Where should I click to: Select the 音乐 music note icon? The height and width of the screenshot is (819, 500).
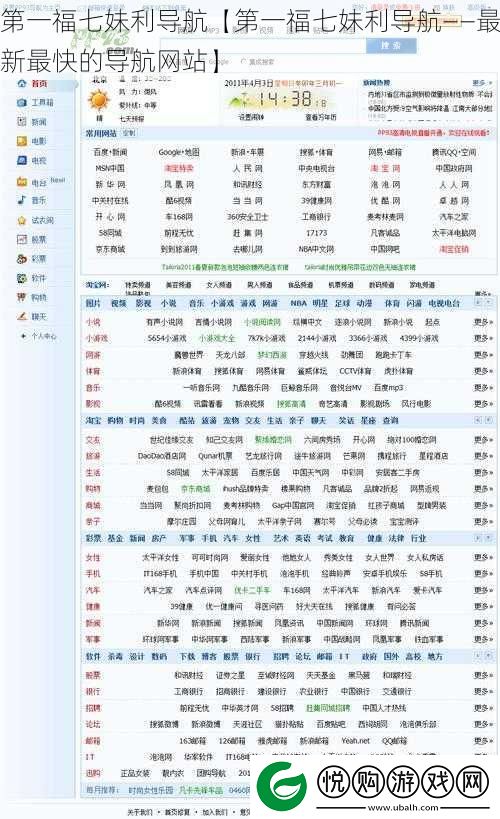(21, 200)
